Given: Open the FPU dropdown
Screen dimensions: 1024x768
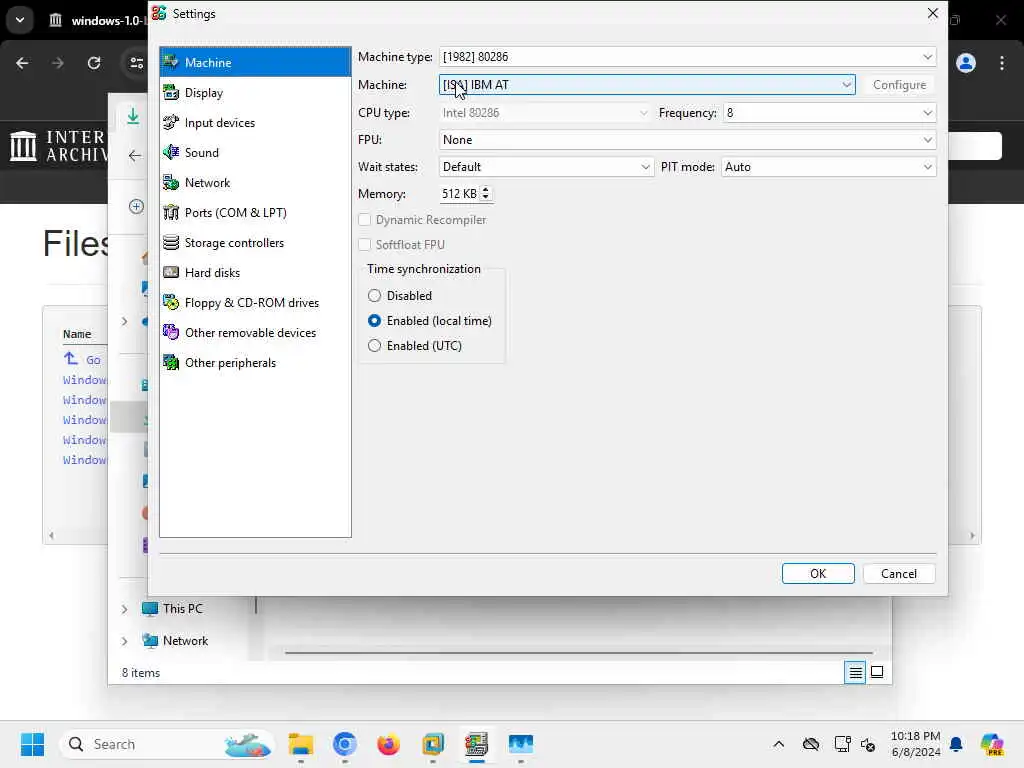Looking at the screenshot, I should (x=687, y=140).
